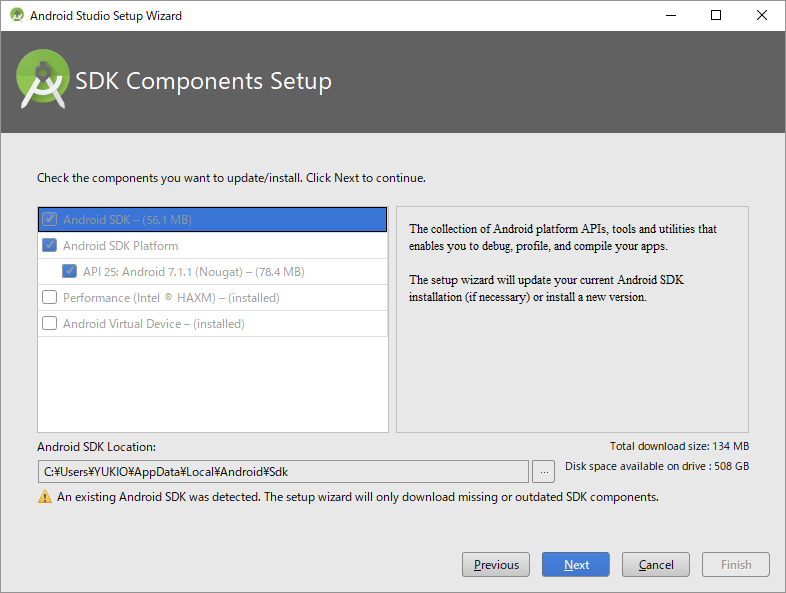
Task: Focus the Android SDK Location path field
Action: [282, 472]
